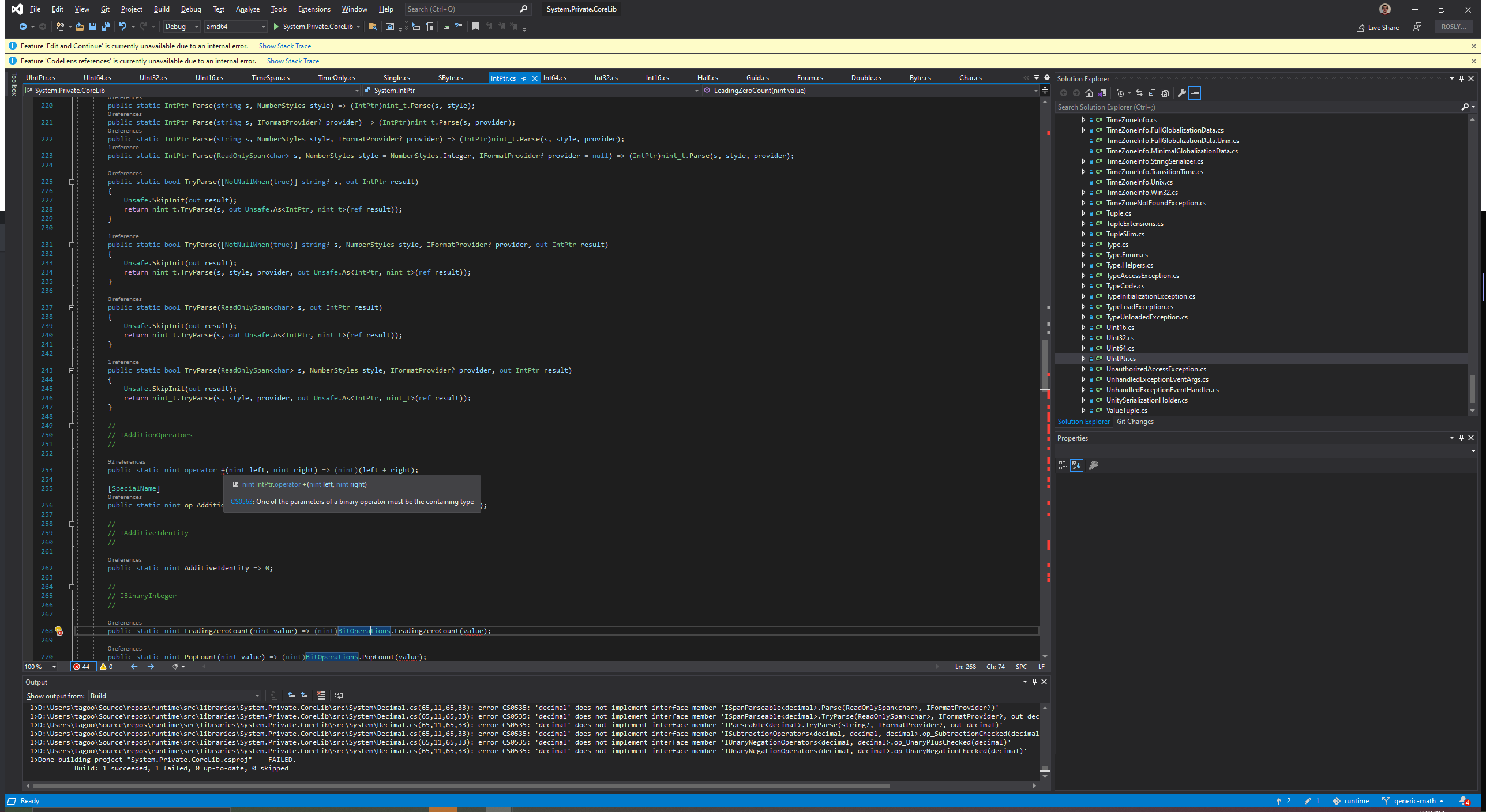The height and width of the screenshot is (812, 1486).
Task: Start debugging System.Private.CoreLib with the run button
Action: pos(277,27)
